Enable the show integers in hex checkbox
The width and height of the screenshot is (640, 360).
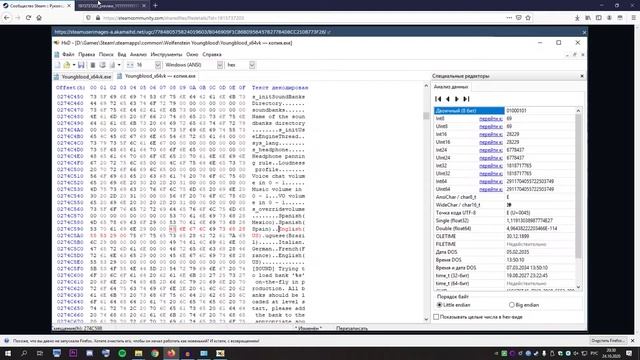click(436, 317)
